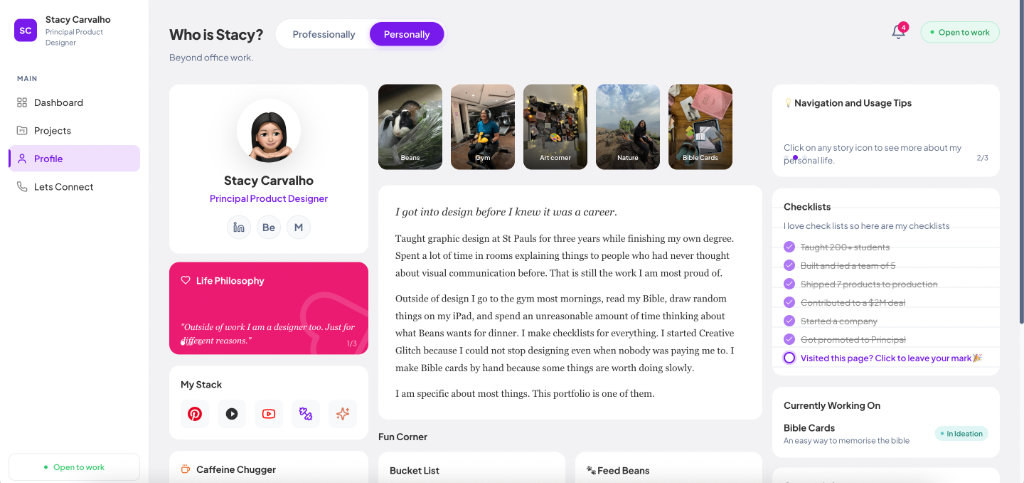This screenshot has width=1024, height=483.
Task: Open the Beans story thumbnail
Action: pos(410,127)
